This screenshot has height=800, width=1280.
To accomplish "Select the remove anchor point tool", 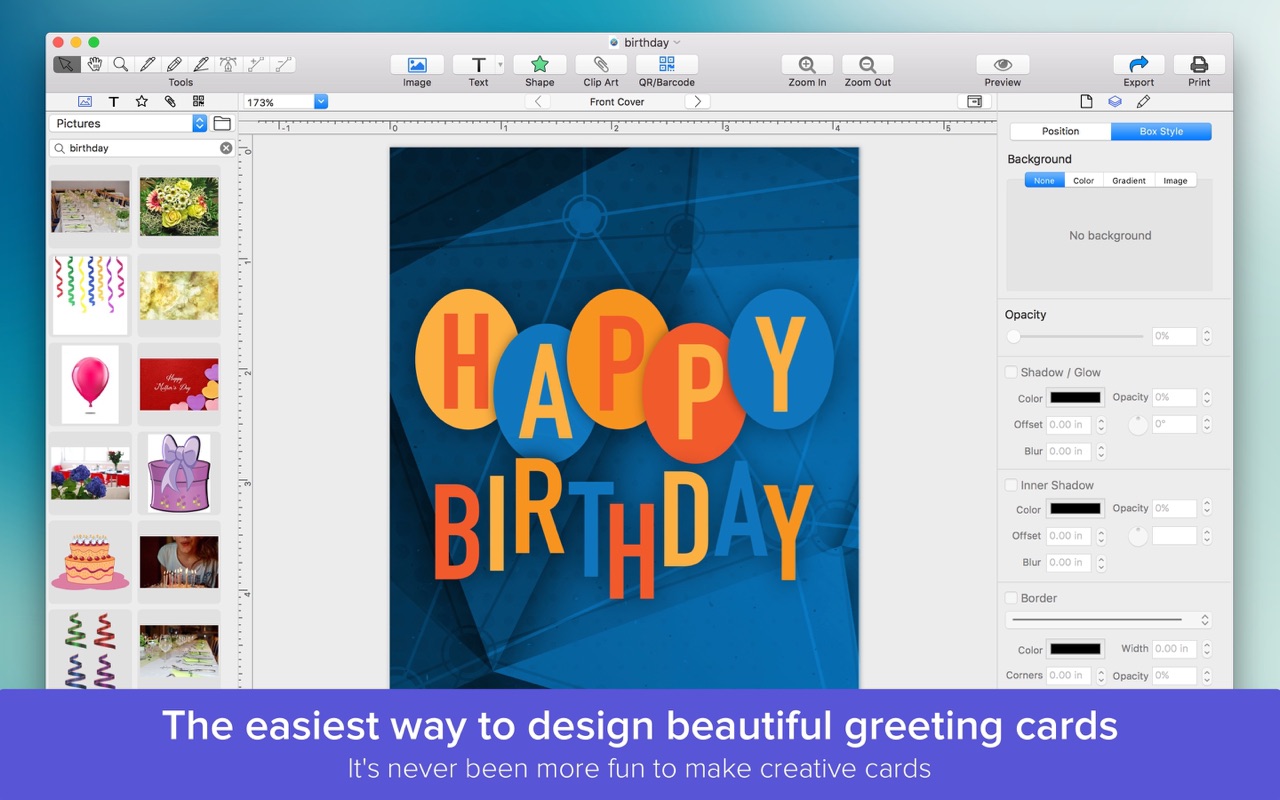I will click(283, 64).
